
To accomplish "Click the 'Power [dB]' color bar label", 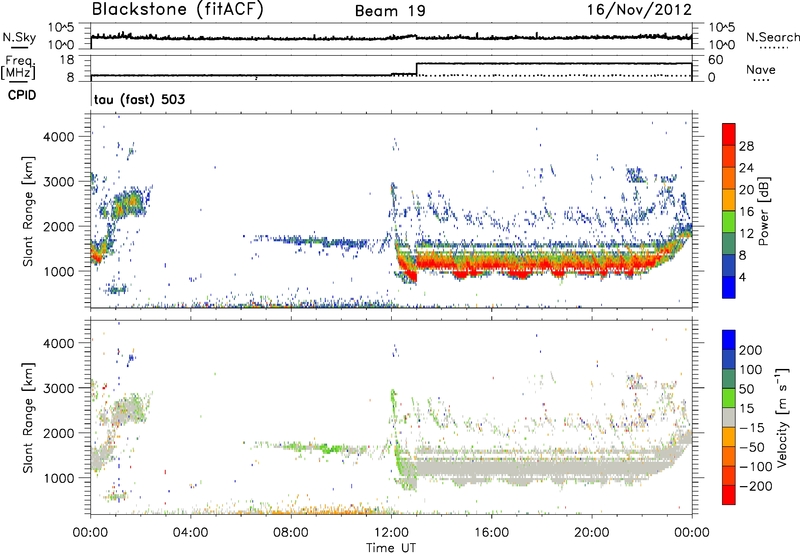I will [x=763, y=211].
